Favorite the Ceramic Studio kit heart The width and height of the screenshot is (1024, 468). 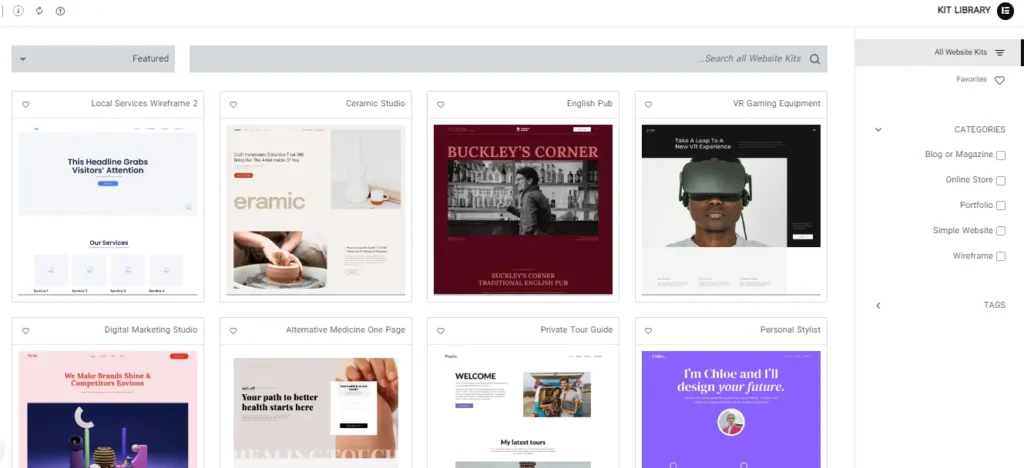(x=233, y=104)
